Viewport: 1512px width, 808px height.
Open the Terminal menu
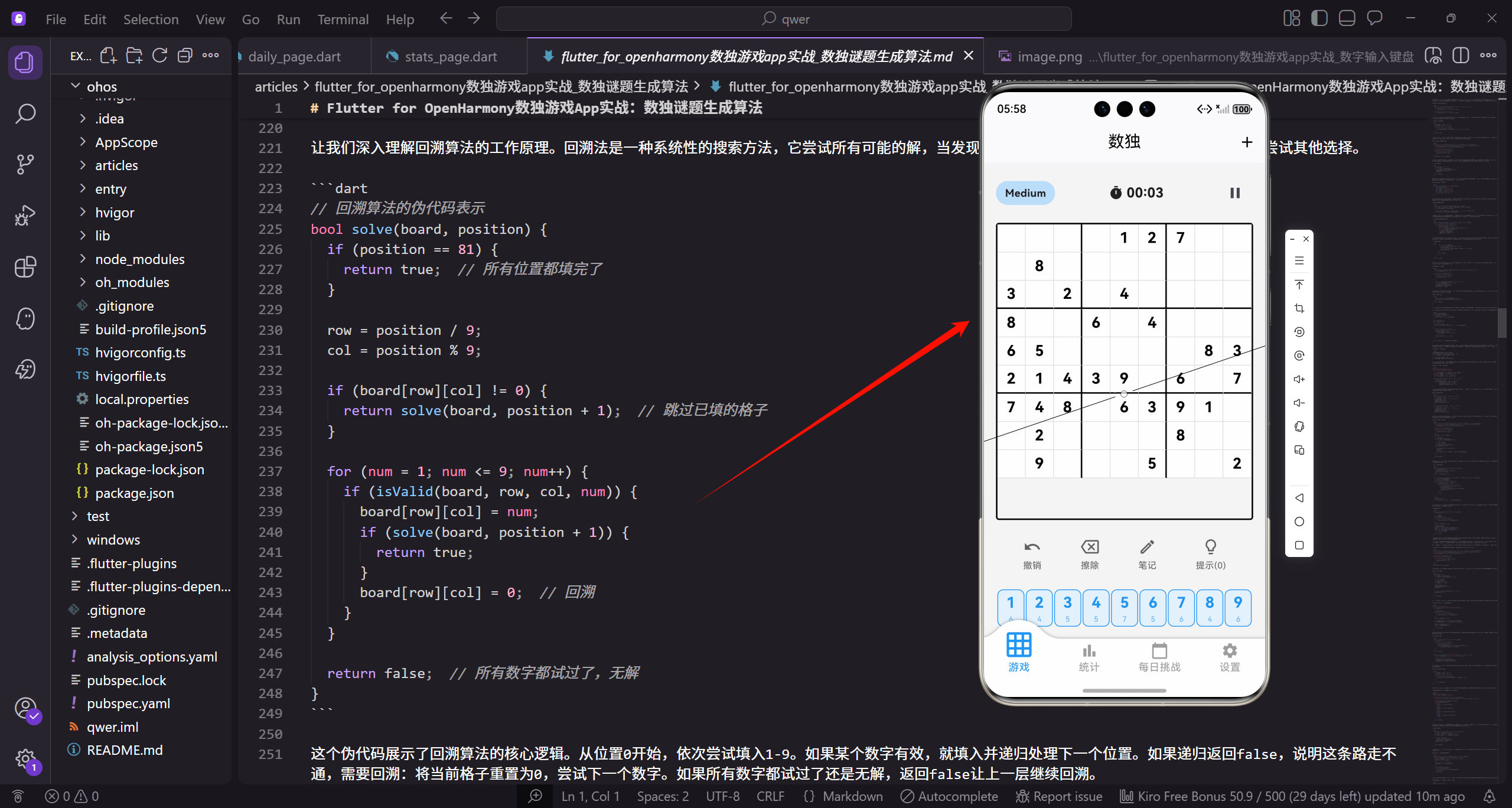343,19
